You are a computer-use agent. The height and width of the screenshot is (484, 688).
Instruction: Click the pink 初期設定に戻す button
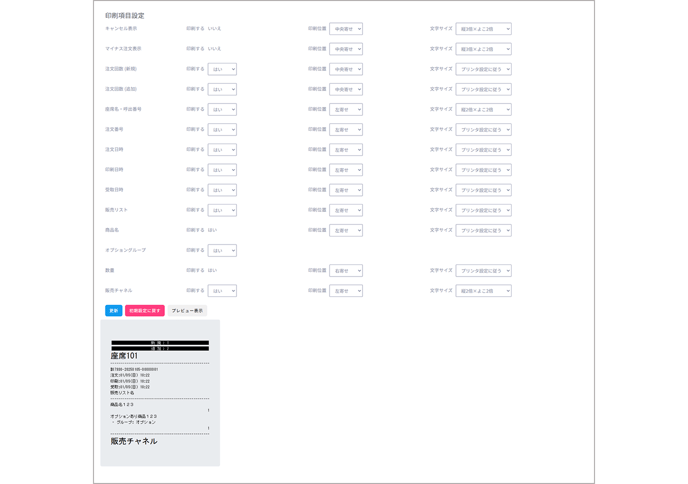tap(144, 311)
